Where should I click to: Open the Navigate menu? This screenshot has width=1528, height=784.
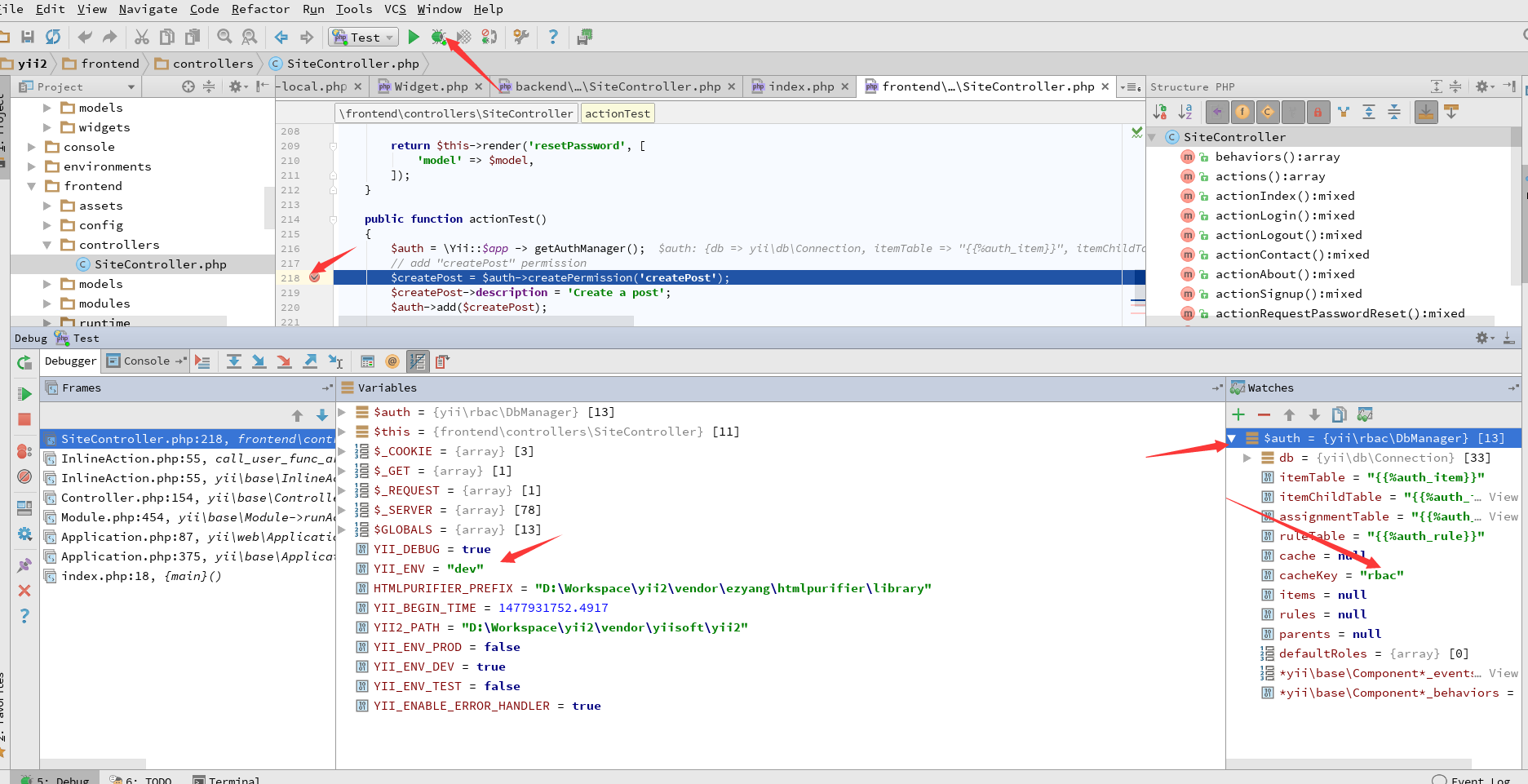tap(148, 9)
